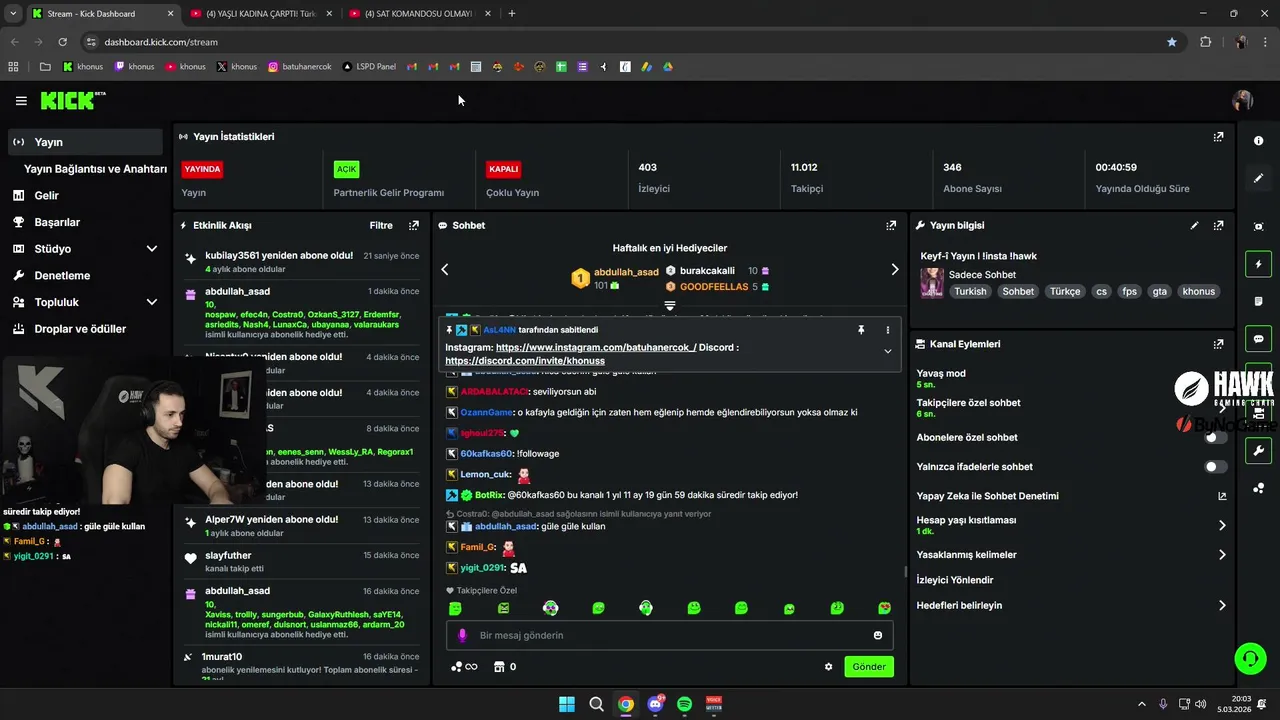Image resolution: width=1280 pixels, height=720 pixels.
Task: Open Spotify from the taskbar
Action: [684, 704]
